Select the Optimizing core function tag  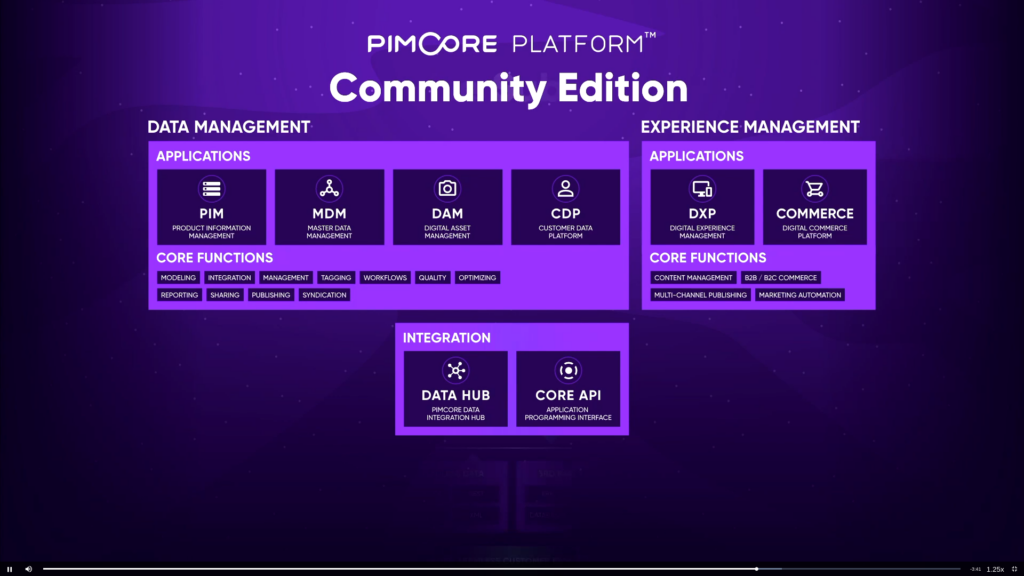pyautogui.click(x=477, y=278)
